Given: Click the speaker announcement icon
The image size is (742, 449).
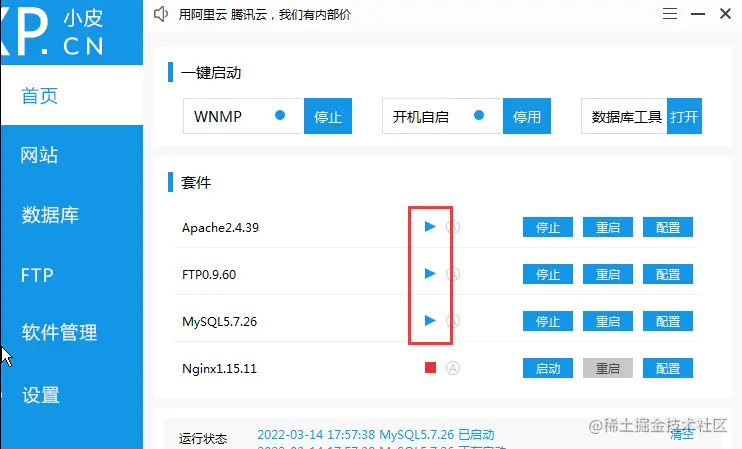Looking at the screenshot, I should [x=161, y=14].
